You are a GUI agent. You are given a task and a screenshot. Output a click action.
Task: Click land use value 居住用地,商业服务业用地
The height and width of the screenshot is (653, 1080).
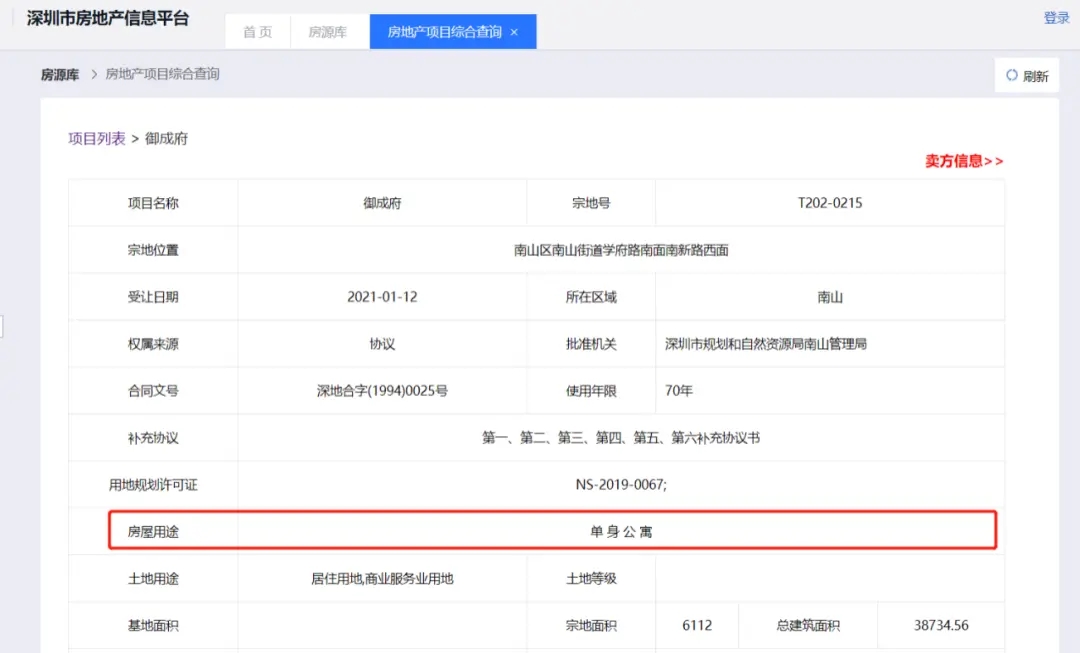382,579
